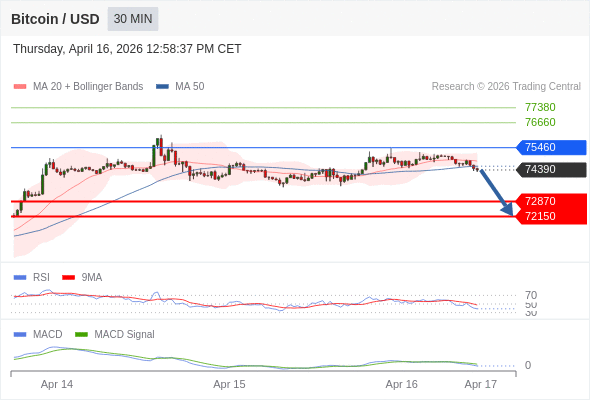This screenshot has width=590, height=400.
Task: Click the RSI blue legend swatch
Action: (x=20, y=278)
